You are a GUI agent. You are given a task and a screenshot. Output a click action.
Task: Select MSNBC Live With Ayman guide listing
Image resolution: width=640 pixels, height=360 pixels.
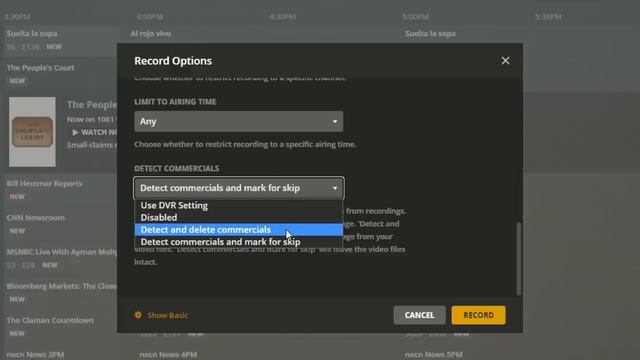(x=62, y=252)
